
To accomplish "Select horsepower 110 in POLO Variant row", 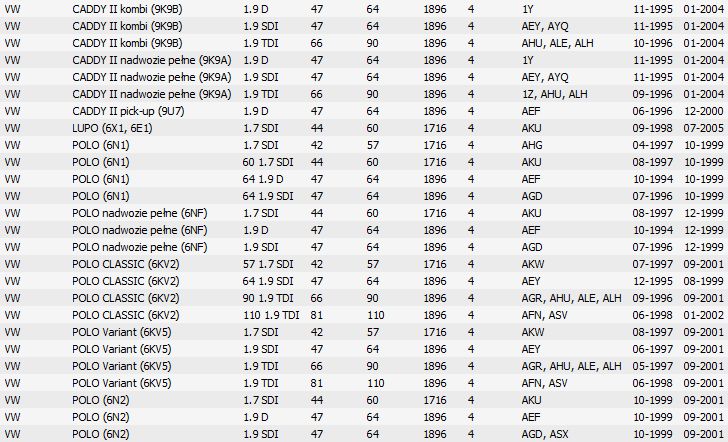I will click(x=376, y=384).
